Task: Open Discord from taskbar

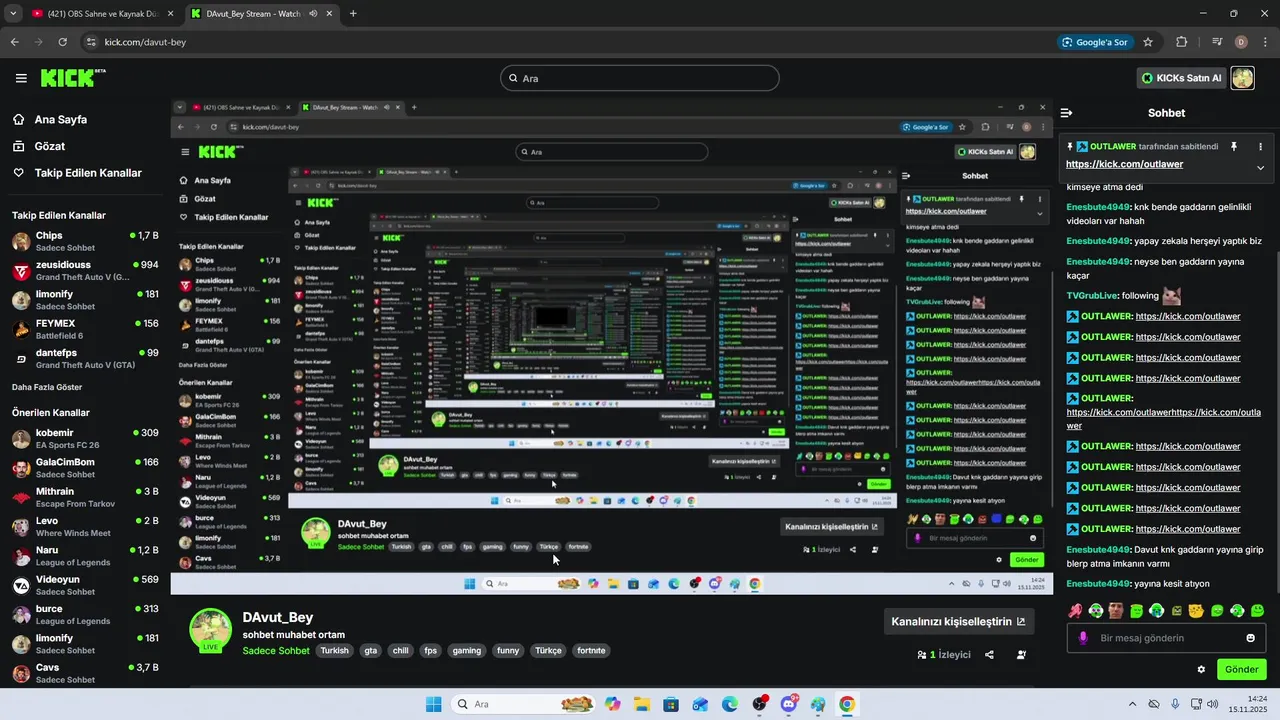Action: click(x=789, y=704)
